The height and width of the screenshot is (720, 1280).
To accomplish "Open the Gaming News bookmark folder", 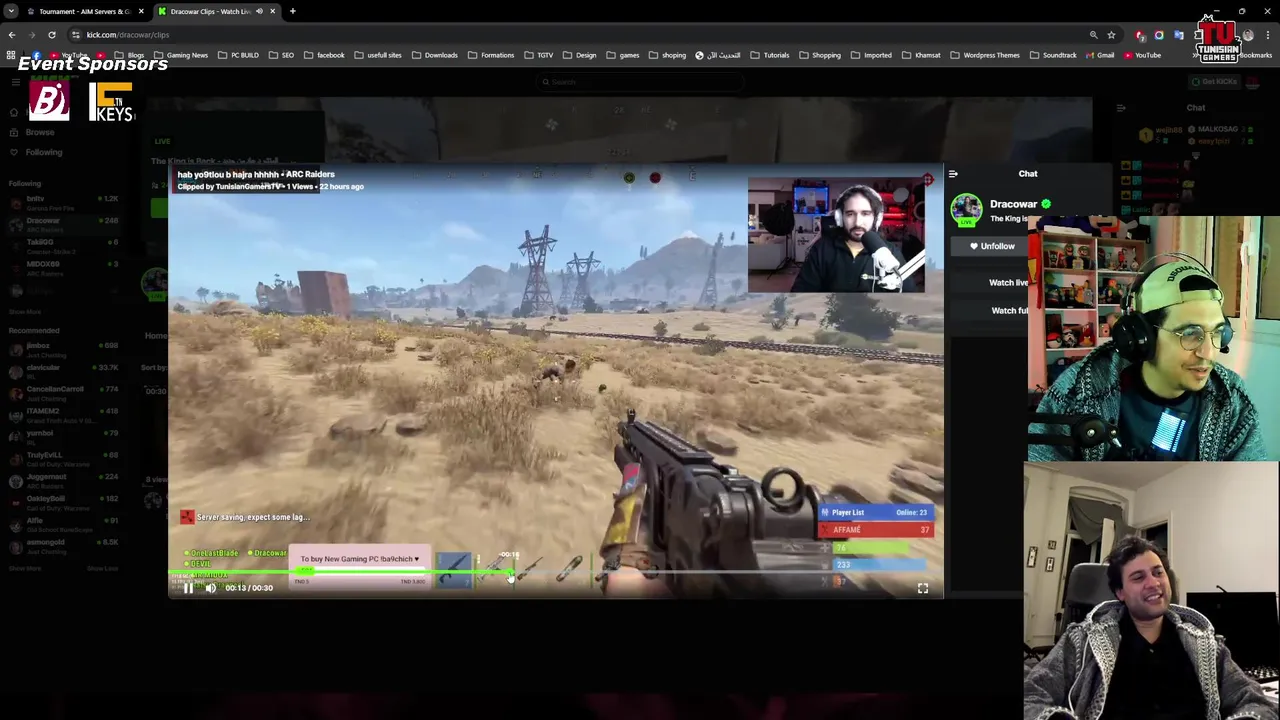I will point(182,55).
